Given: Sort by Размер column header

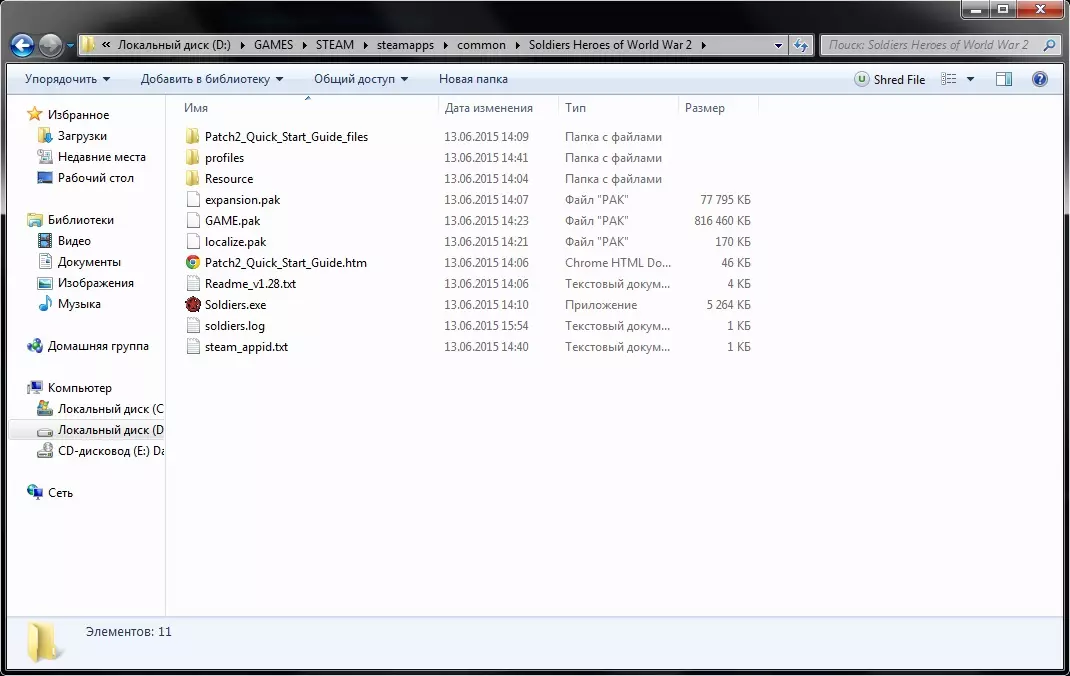Looking at the screenshot, I should click(x=705, y=108).
